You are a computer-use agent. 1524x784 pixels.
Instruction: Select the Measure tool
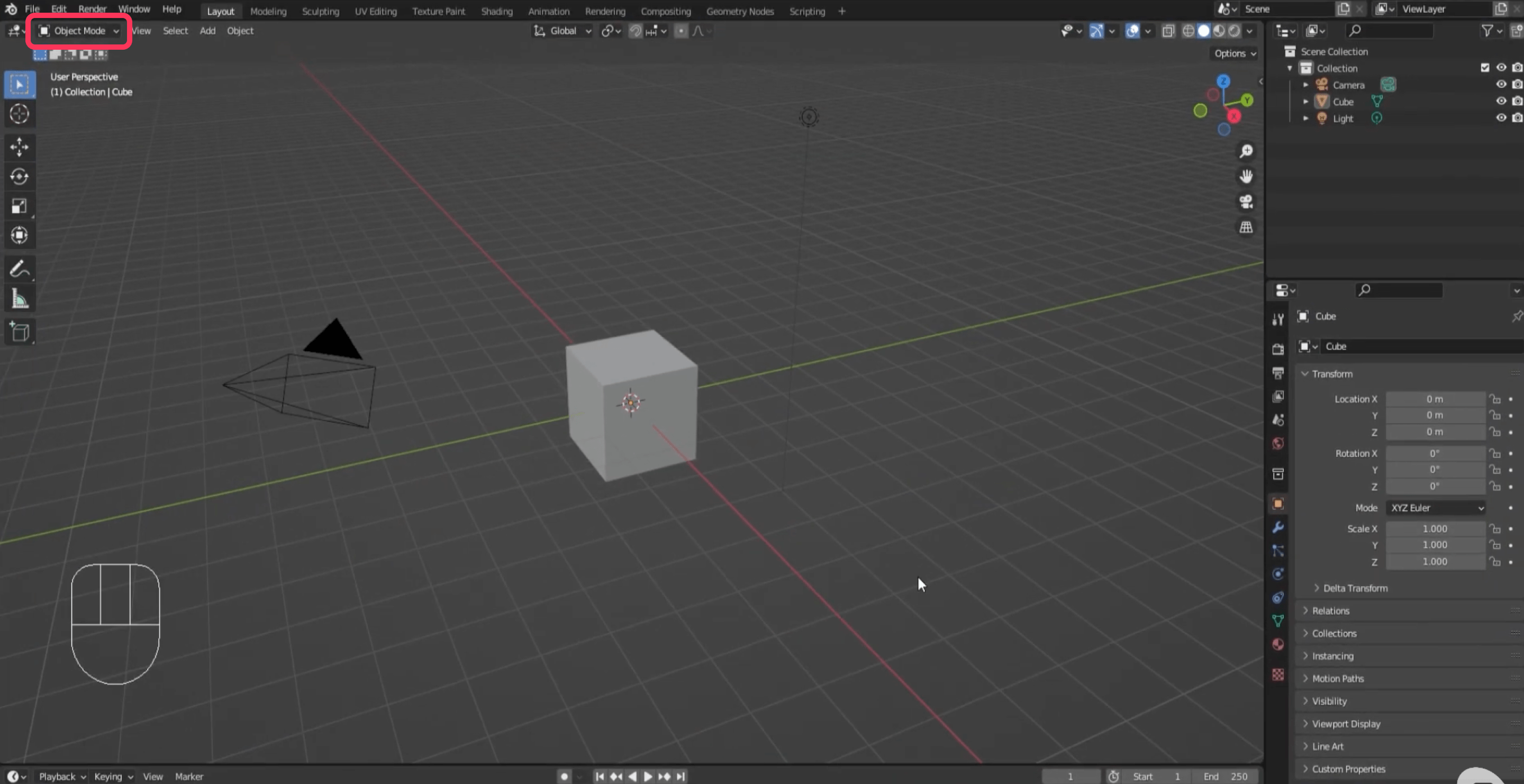(20, 298)
